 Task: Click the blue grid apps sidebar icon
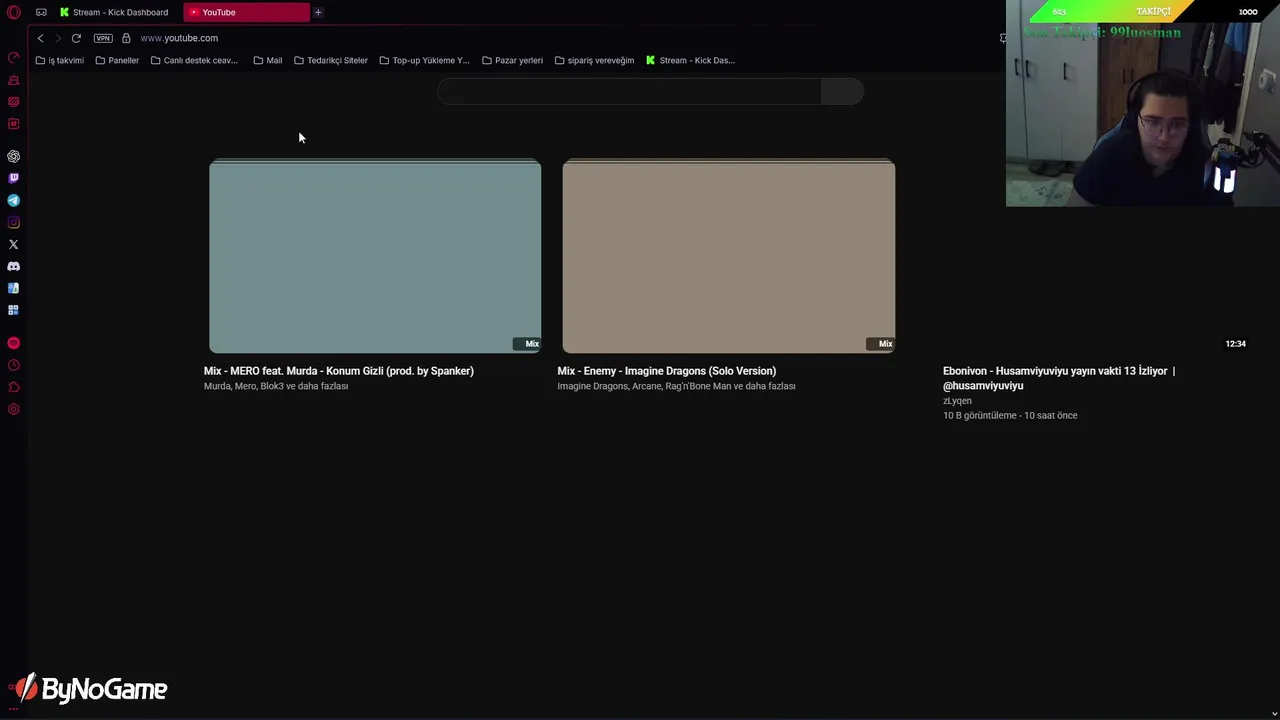pyautogui.click(x=13, y=310)
